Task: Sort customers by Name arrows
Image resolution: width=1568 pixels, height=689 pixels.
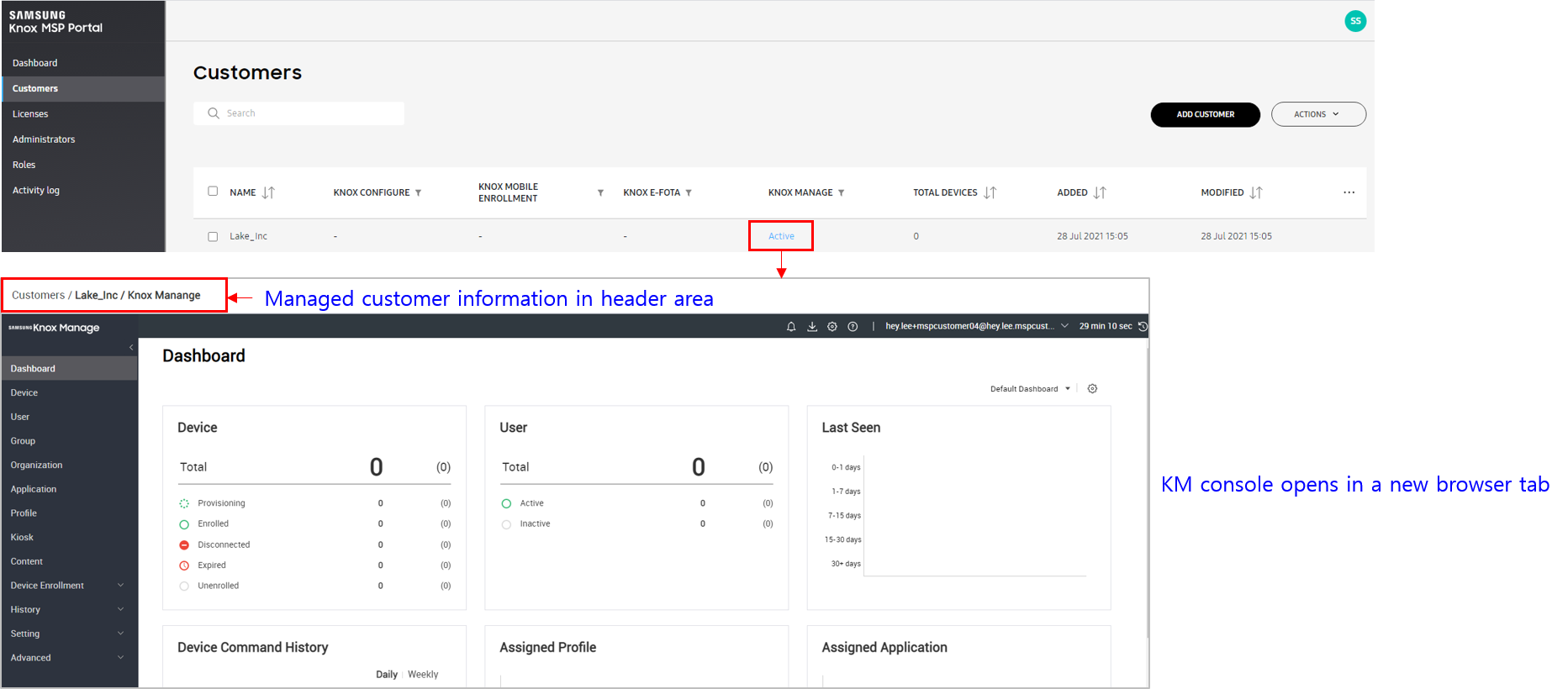Action: pyautogui.click(x=268, y=192)
